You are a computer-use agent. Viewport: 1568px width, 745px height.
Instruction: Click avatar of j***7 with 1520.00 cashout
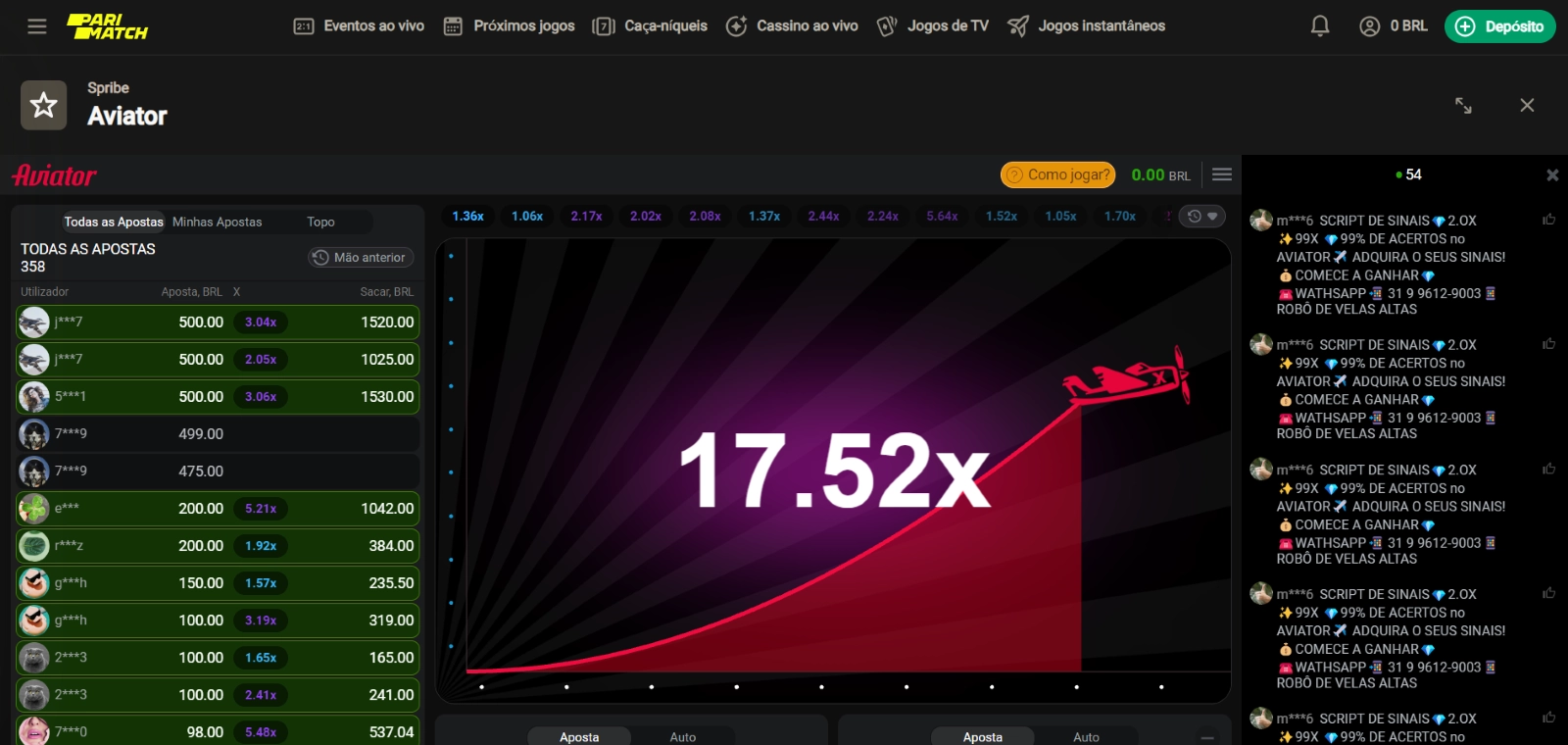[34, 322]
